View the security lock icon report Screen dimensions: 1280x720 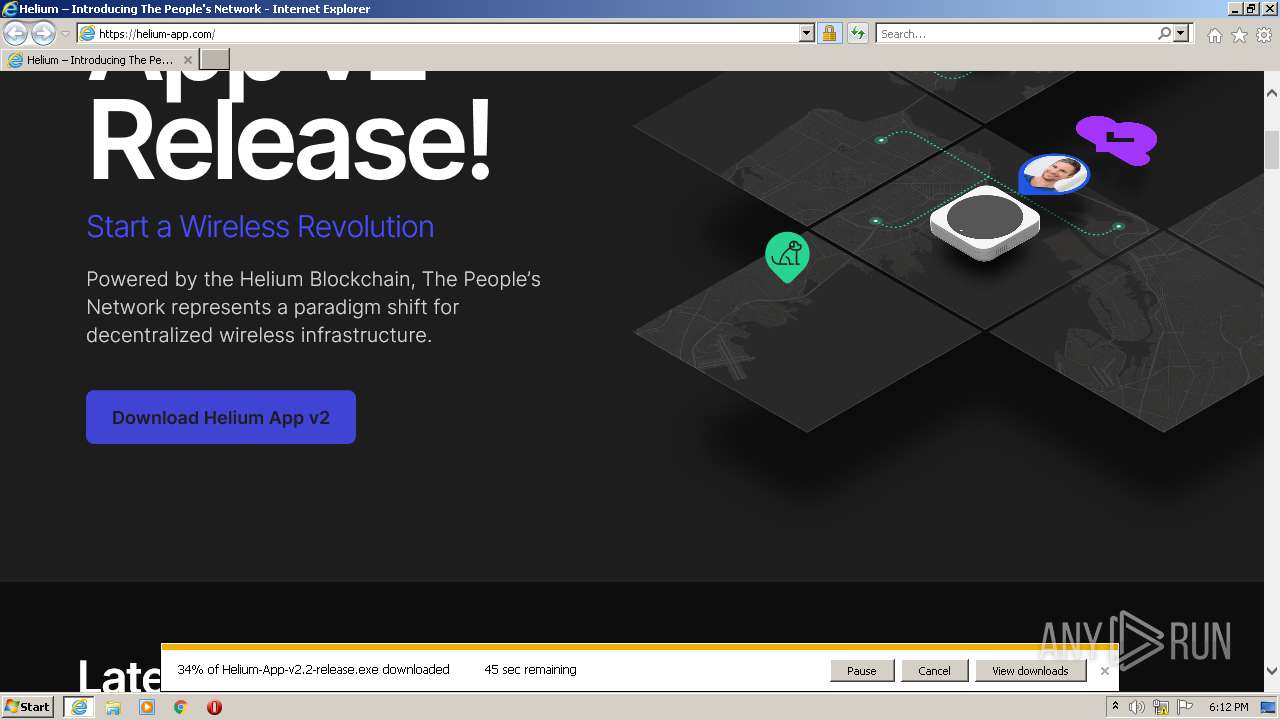[829, 34]
